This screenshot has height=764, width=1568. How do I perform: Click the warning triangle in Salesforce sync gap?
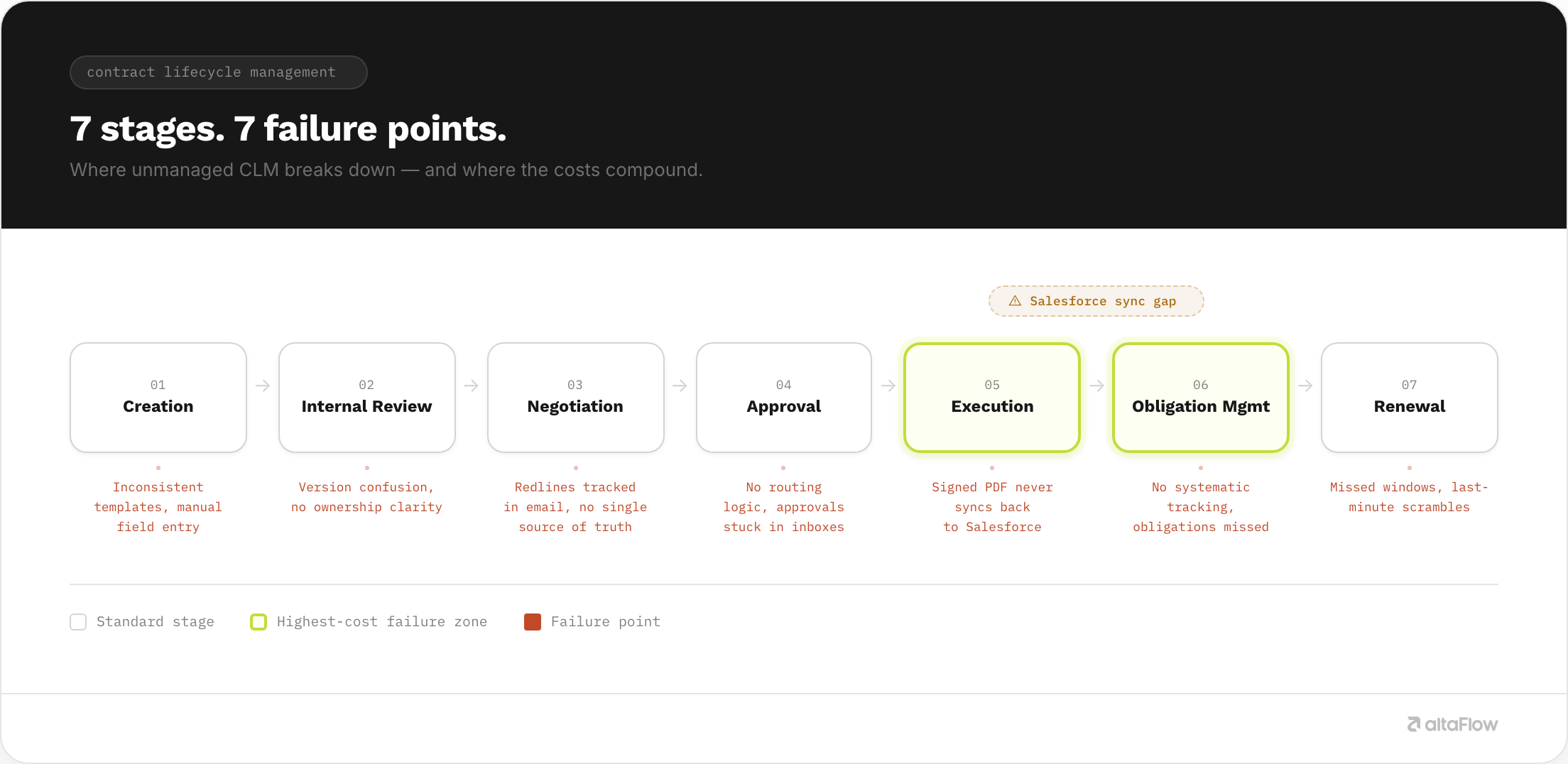pyautogui.click(x=1015, y=301)
